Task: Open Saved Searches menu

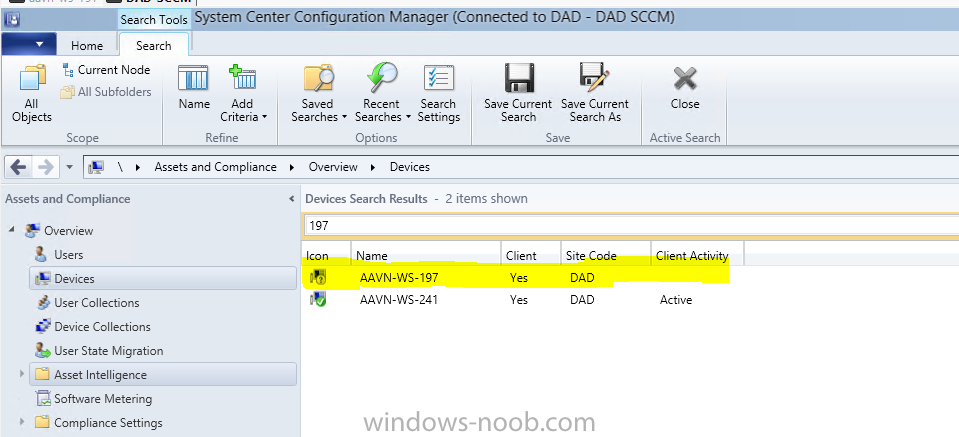Action: 319,94
